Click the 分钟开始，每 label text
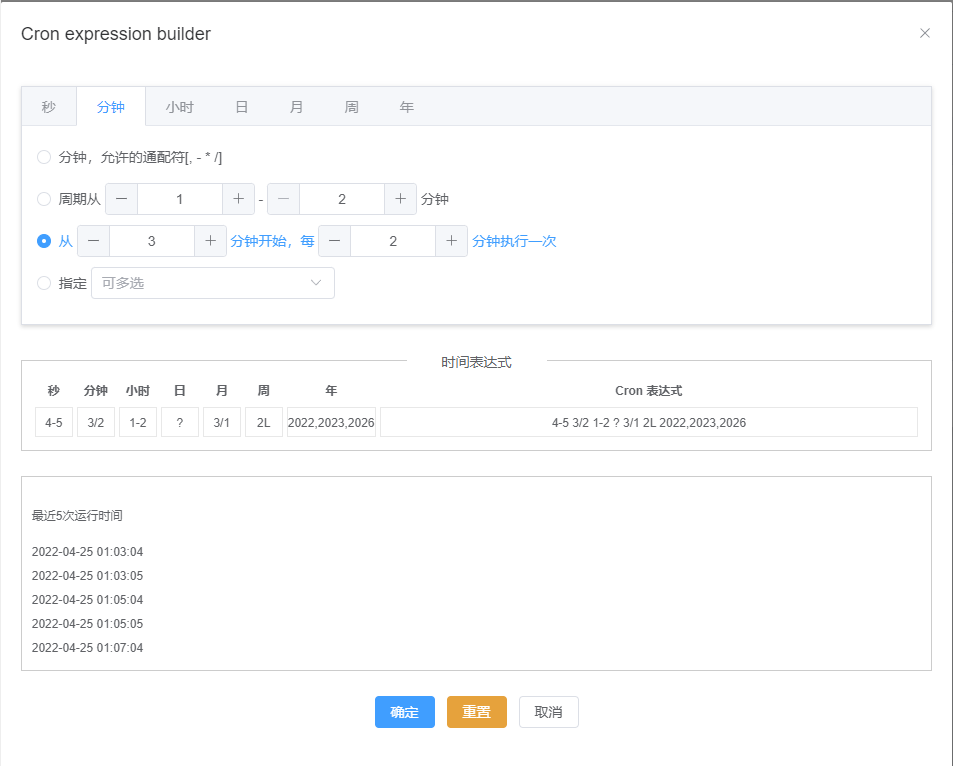 tap(272, 241)
